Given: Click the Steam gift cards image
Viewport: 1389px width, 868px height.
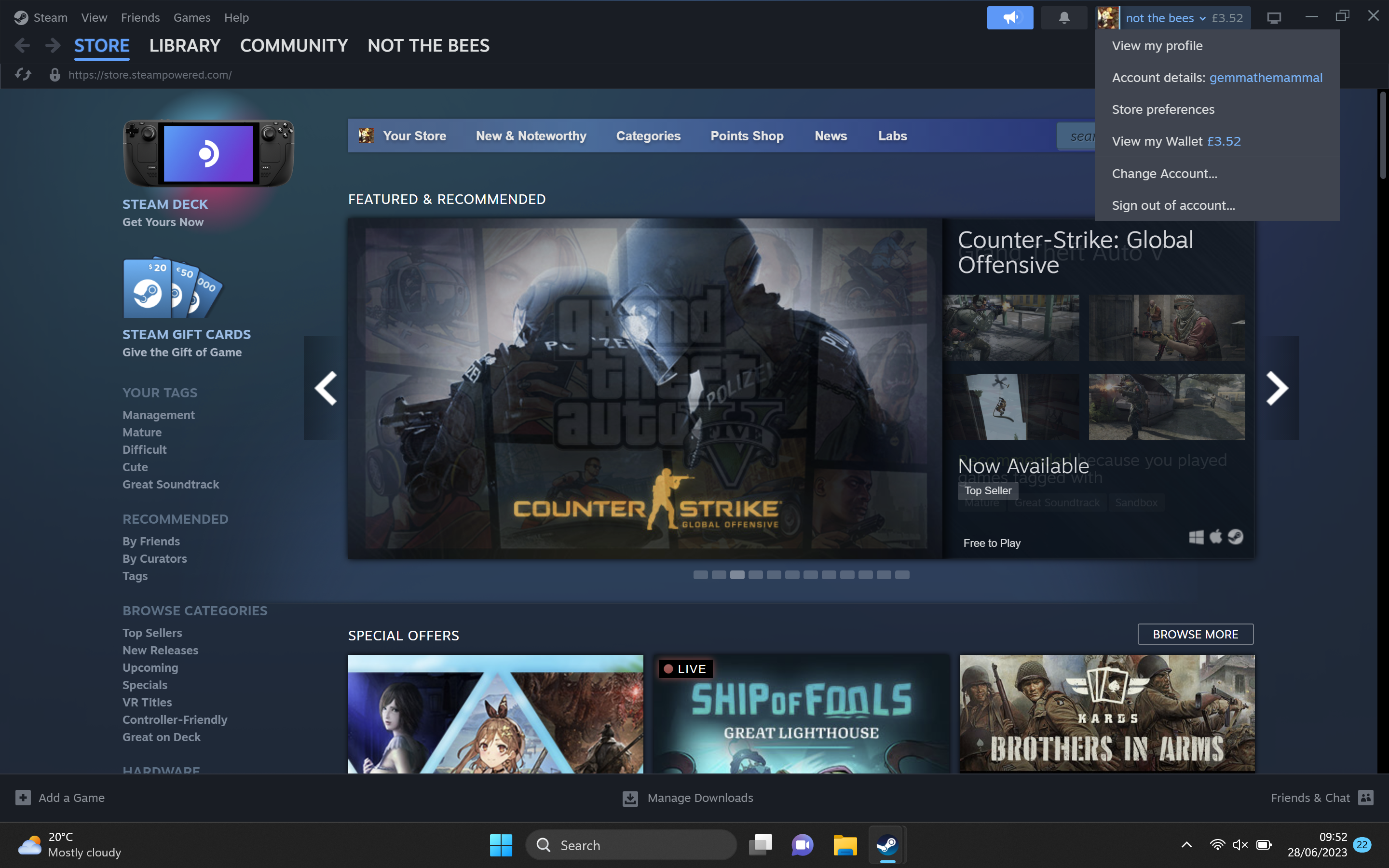Looking at the screenshot, I should click(173, 287).
